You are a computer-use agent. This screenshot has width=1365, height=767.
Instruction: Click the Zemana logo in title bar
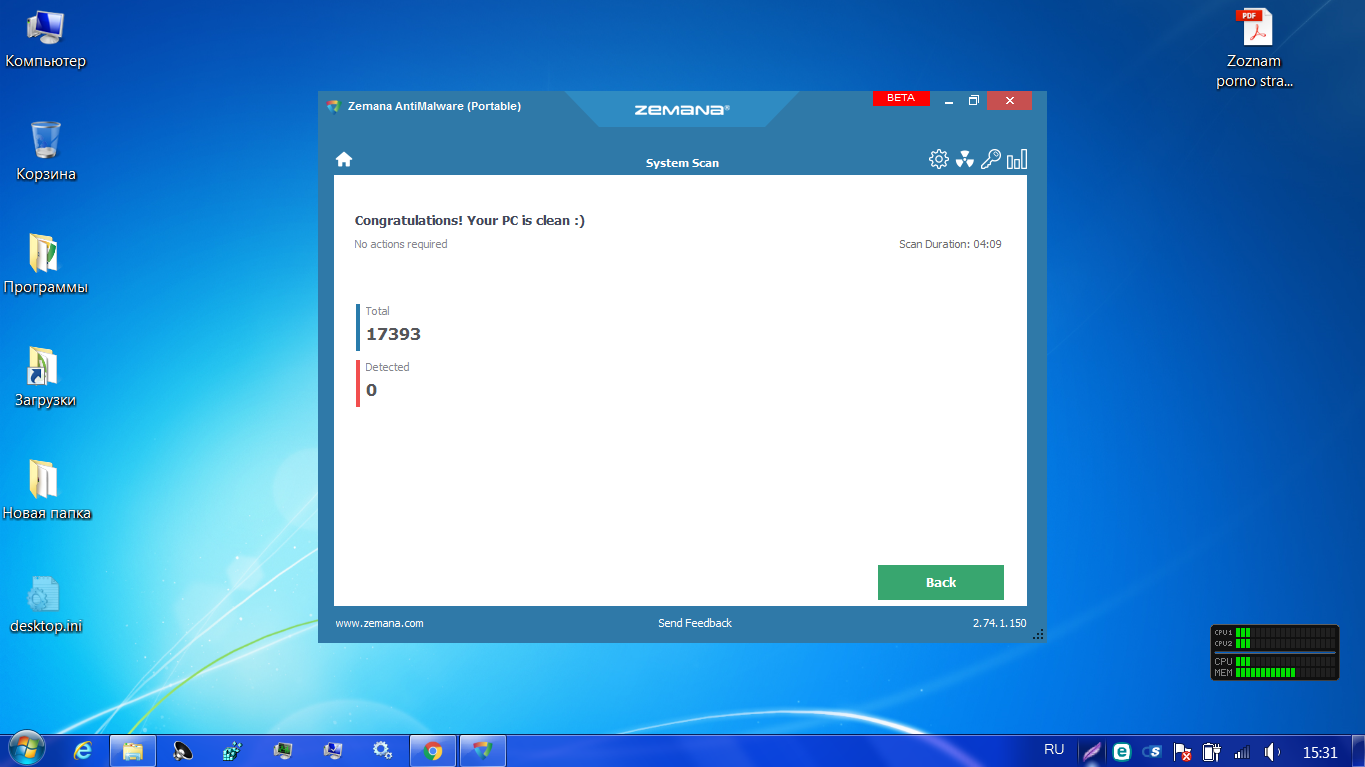pos(682,110)
